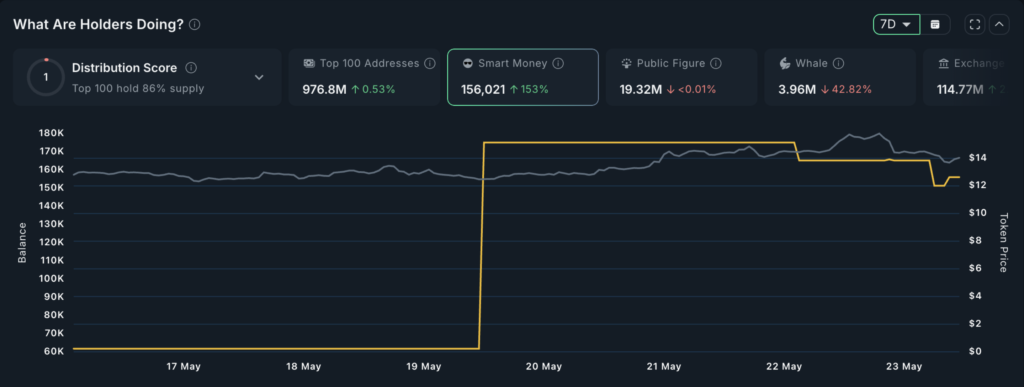Viewport: 1024px width, 387px height.
Task: Collapse the panel with the up chevron
Action: [999, 25]
